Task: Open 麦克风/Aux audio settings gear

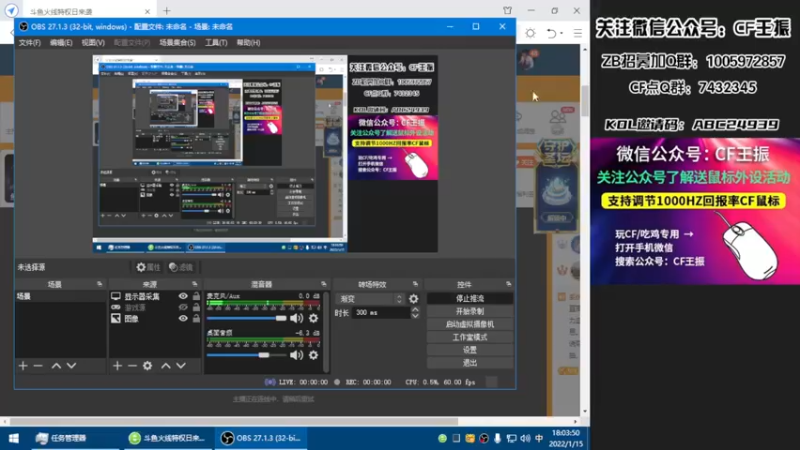Action: tap(313, 318)
